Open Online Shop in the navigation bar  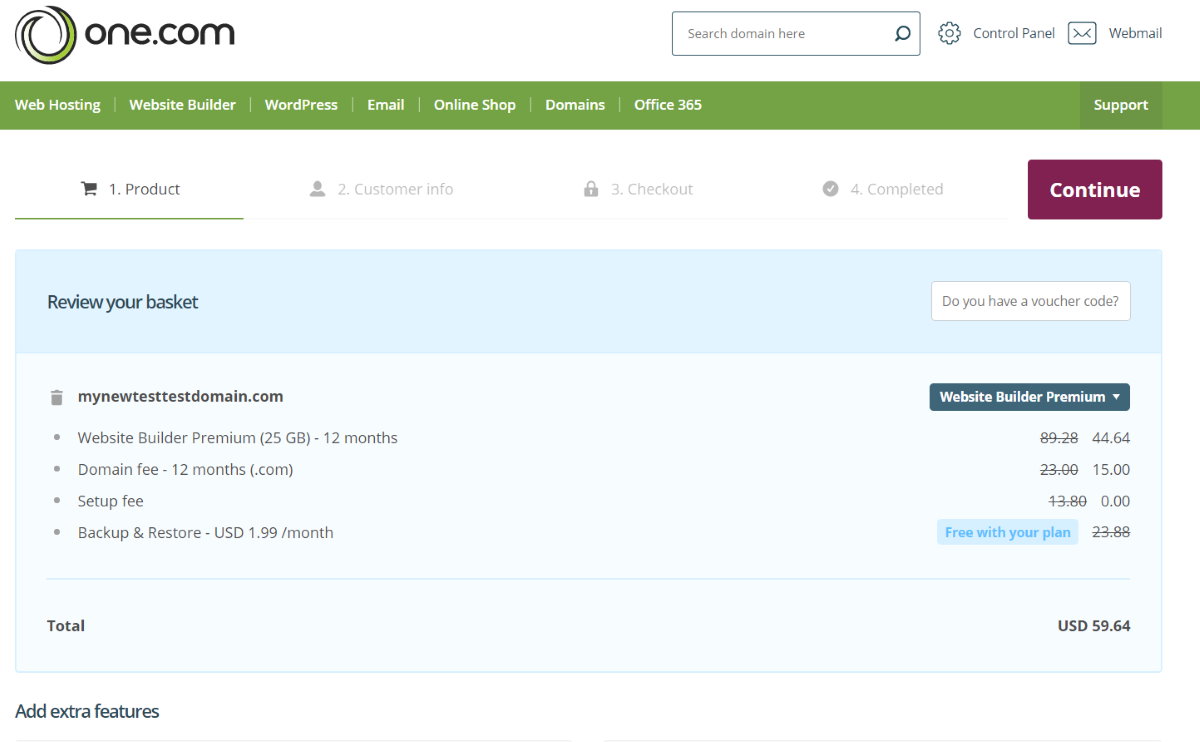coord(475,105)
